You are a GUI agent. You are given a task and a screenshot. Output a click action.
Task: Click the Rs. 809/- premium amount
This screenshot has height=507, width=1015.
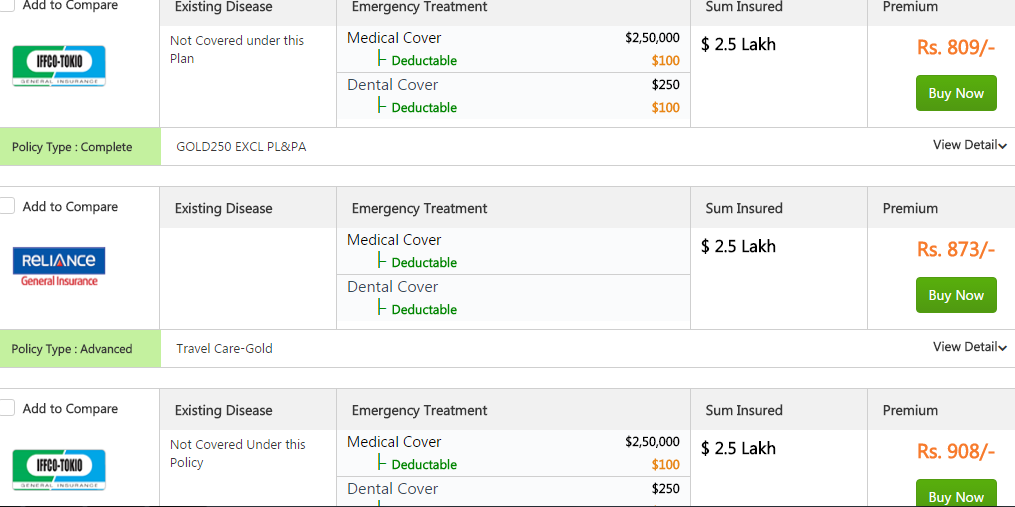click(x=955, y=47)
